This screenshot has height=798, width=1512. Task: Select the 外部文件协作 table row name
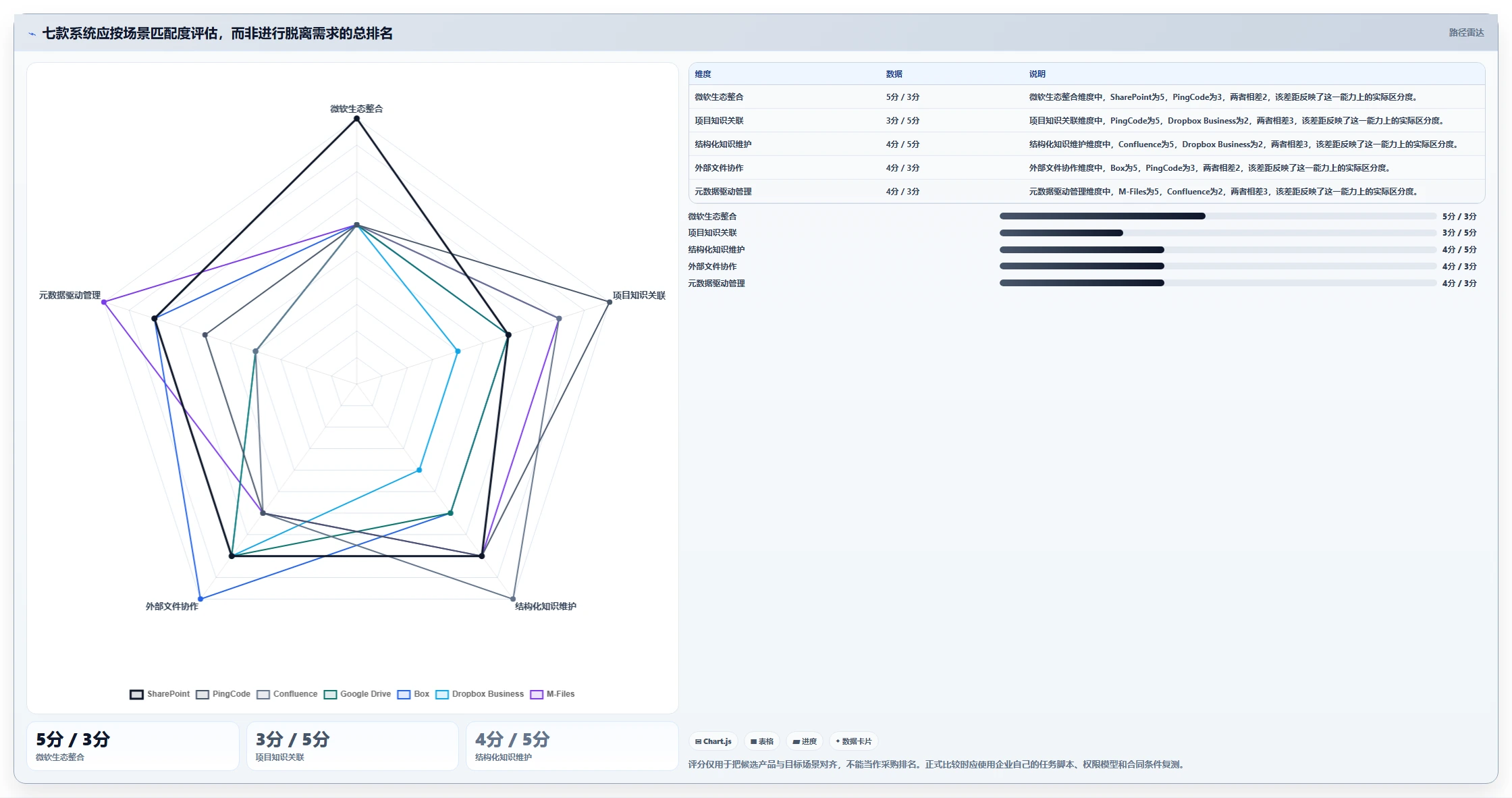click(719, 168)
